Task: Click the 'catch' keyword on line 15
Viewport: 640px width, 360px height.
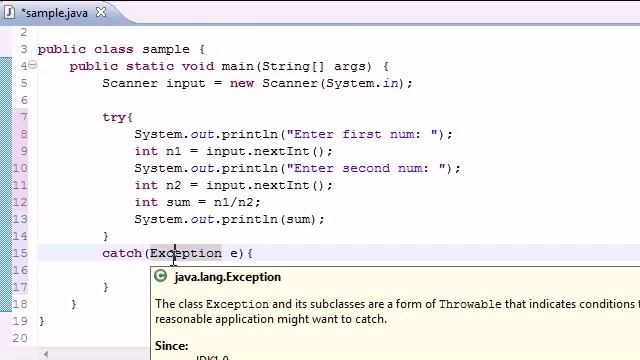Action: [x=122, y=253]
